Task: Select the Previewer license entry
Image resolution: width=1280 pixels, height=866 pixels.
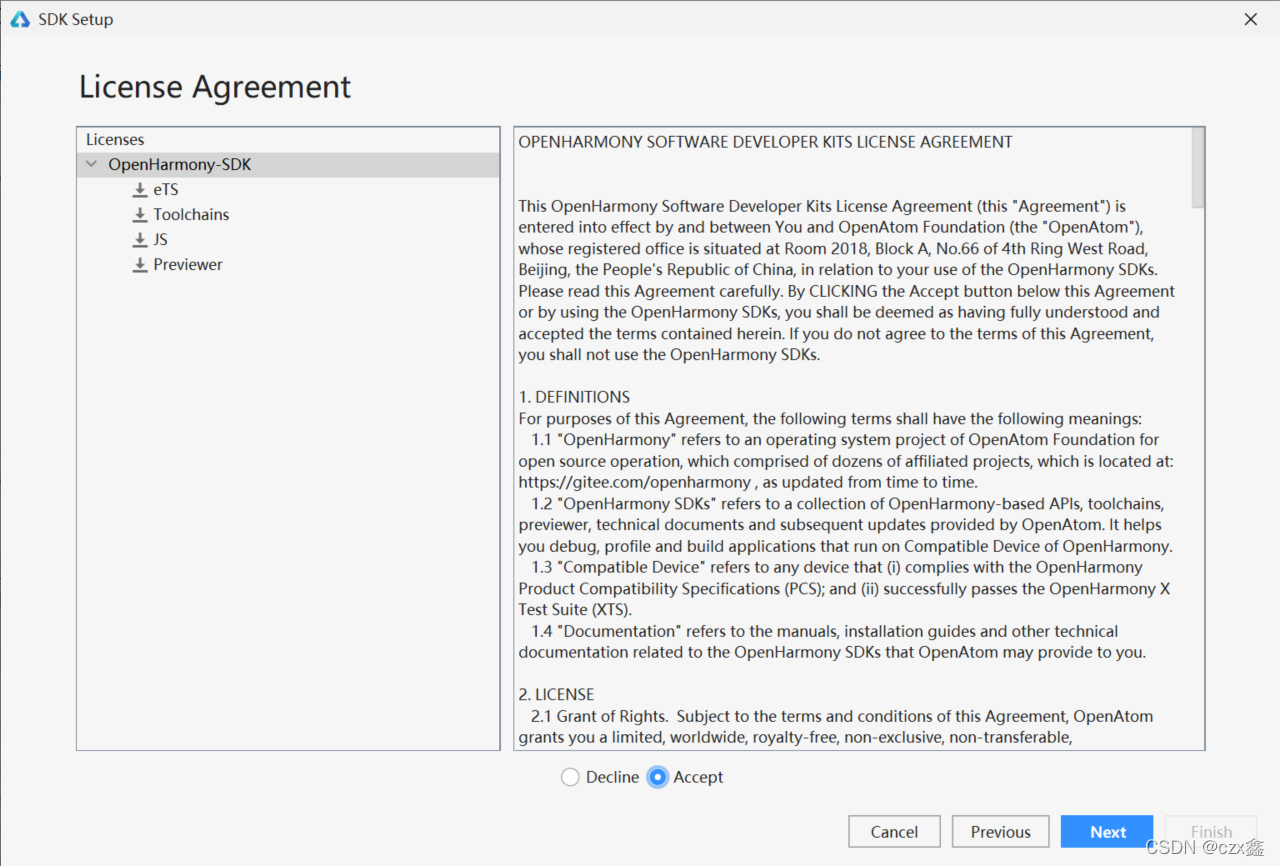Action: (x=188, y=265)
